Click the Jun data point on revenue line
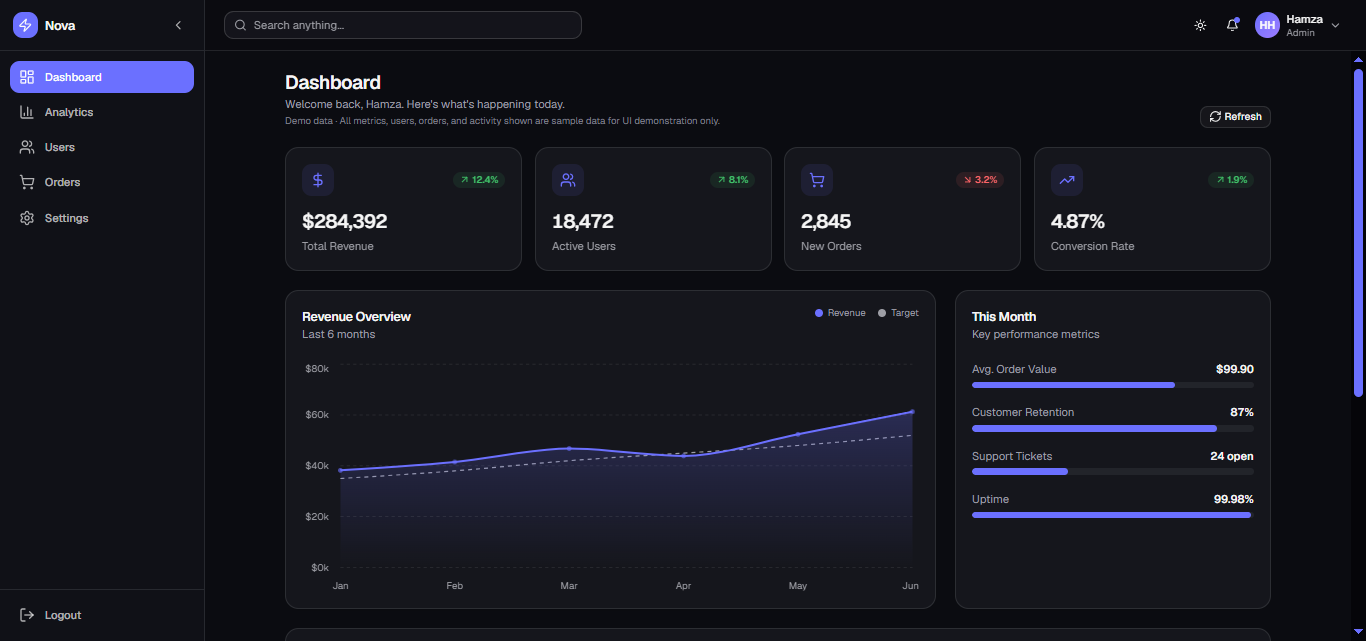 pyautogui.click(x=912, y=411)
